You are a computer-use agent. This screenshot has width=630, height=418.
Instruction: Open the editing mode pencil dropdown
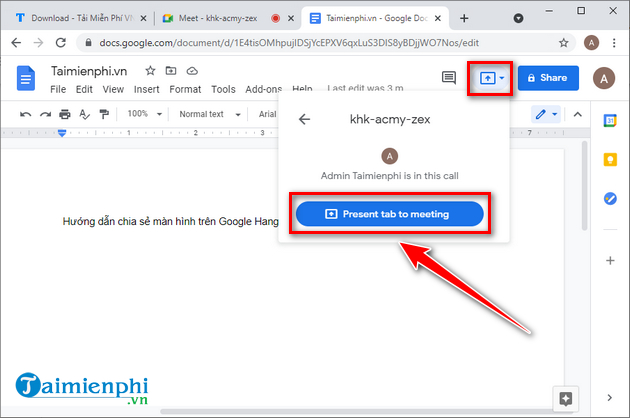click(x=546, y=115)
